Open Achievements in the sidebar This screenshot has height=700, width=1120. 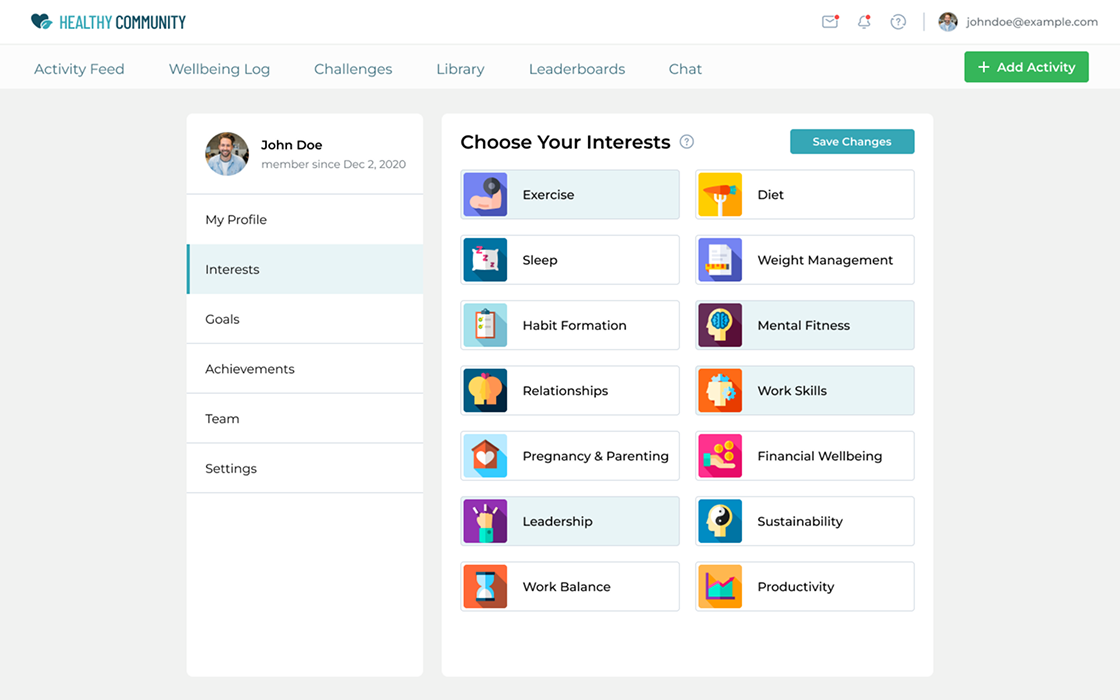tap(250, 369)
